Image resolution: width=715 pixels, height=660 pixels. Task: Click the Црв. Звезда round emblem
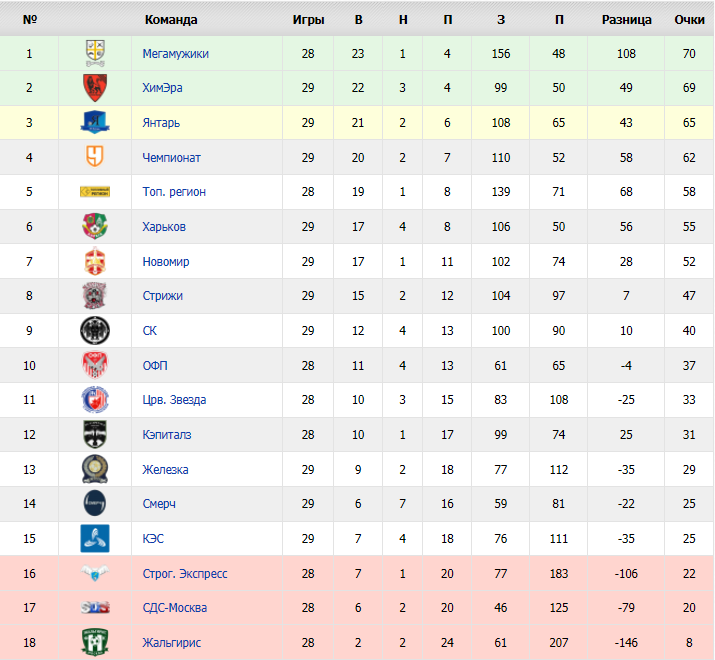pos(95,400)
